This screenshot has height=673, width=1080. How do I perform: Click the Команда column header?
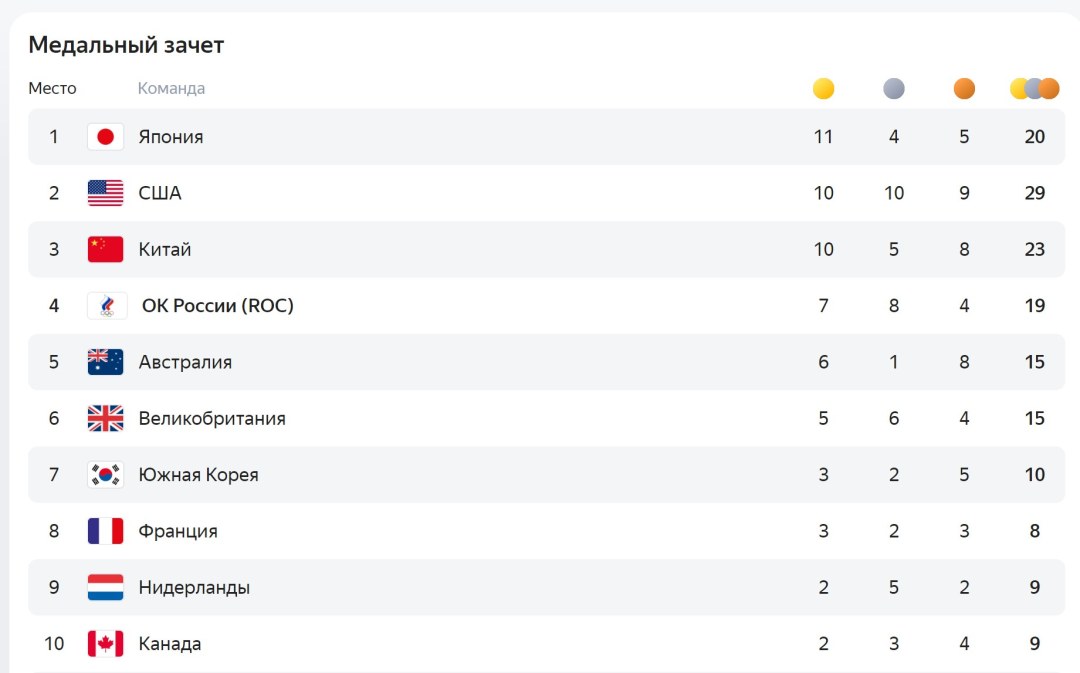[172, 89]
